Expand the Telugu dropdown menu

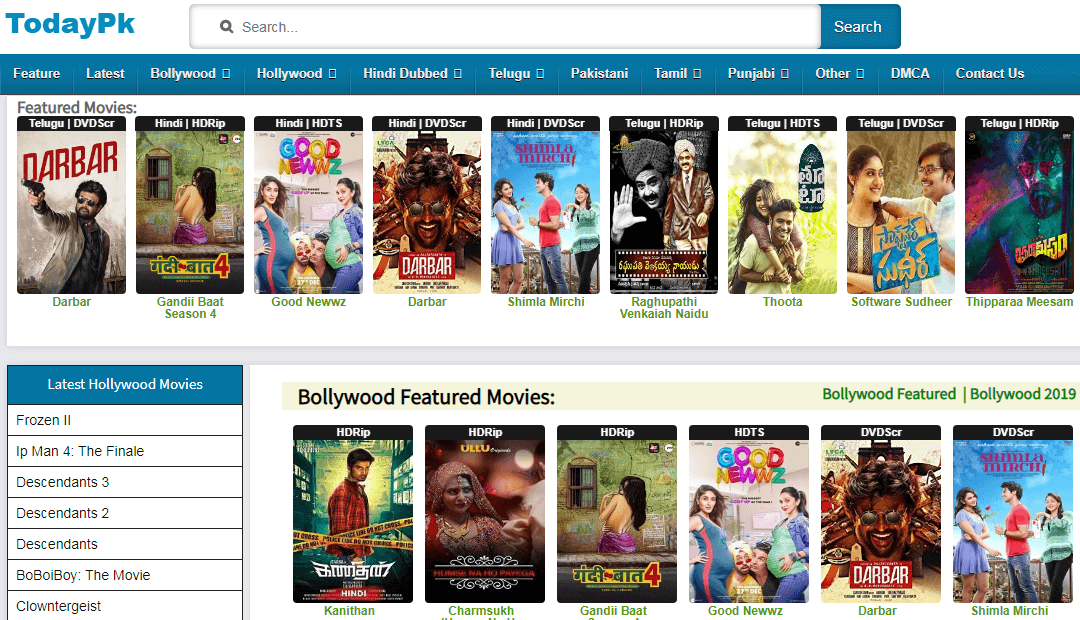pos(517,74)
